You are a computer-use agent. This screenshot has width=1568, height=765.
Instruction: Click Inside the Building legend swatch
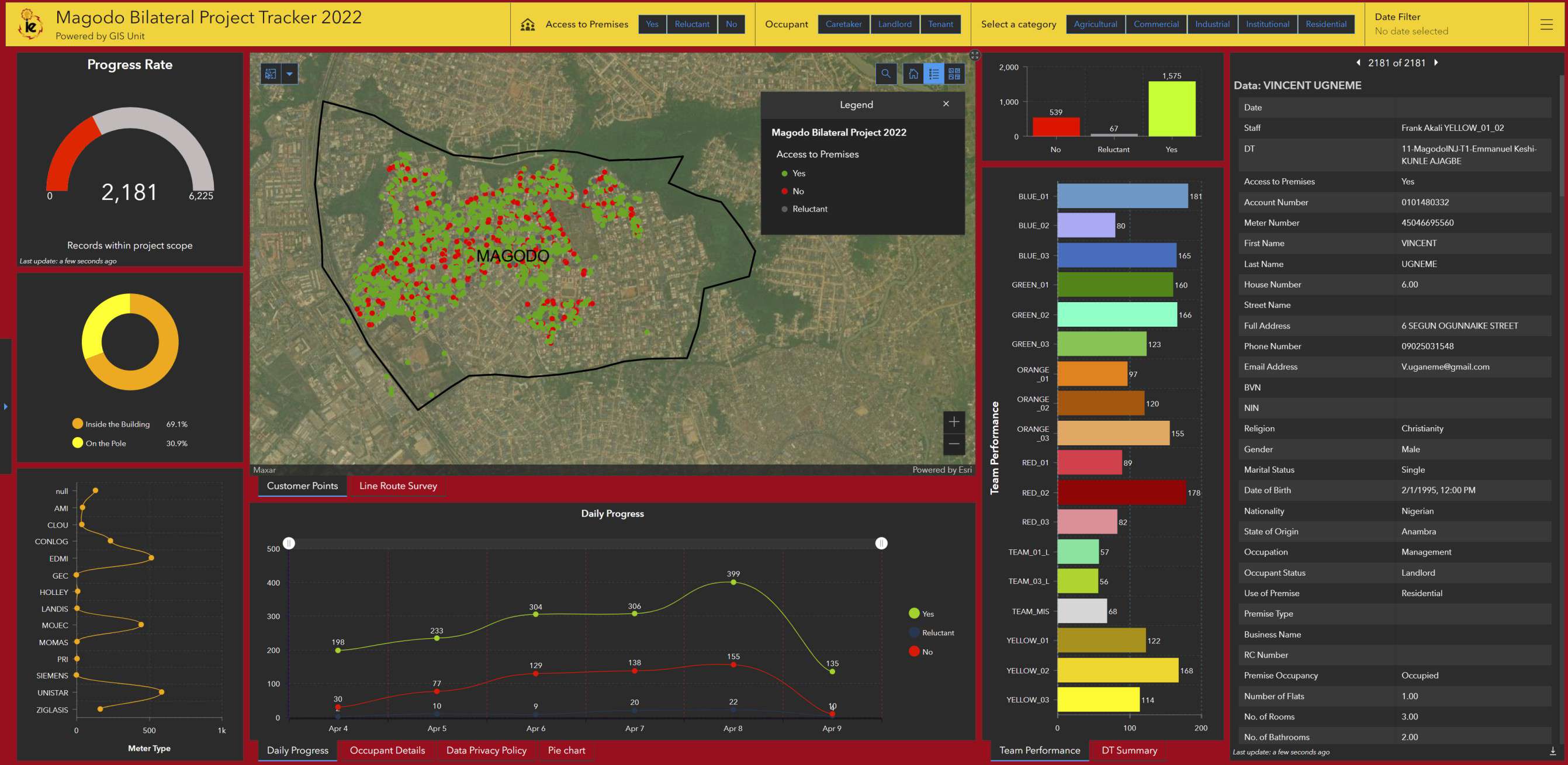(77, 424)
